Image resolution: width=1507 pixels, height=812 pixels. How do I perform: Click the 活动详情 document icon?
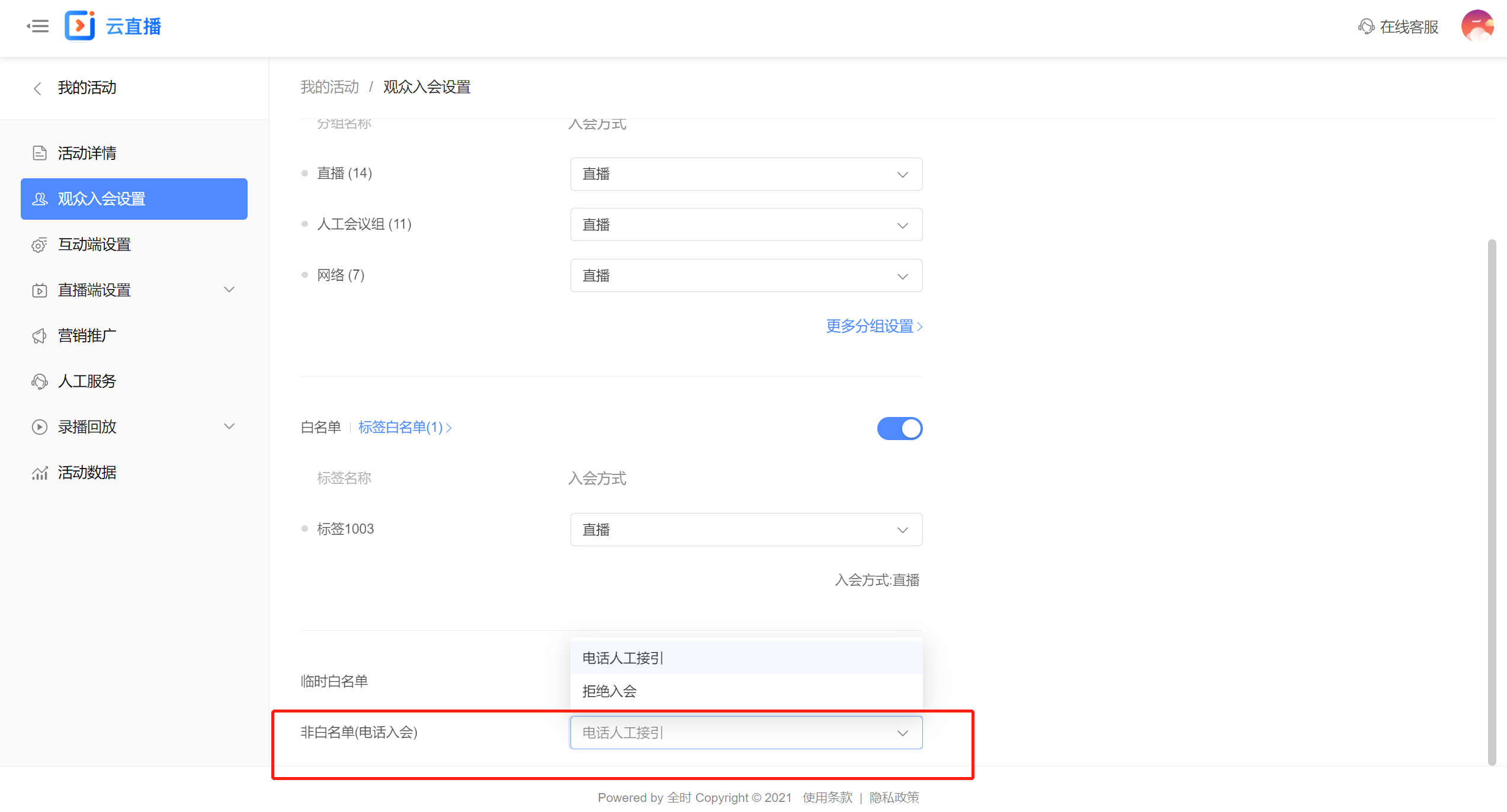40,153
